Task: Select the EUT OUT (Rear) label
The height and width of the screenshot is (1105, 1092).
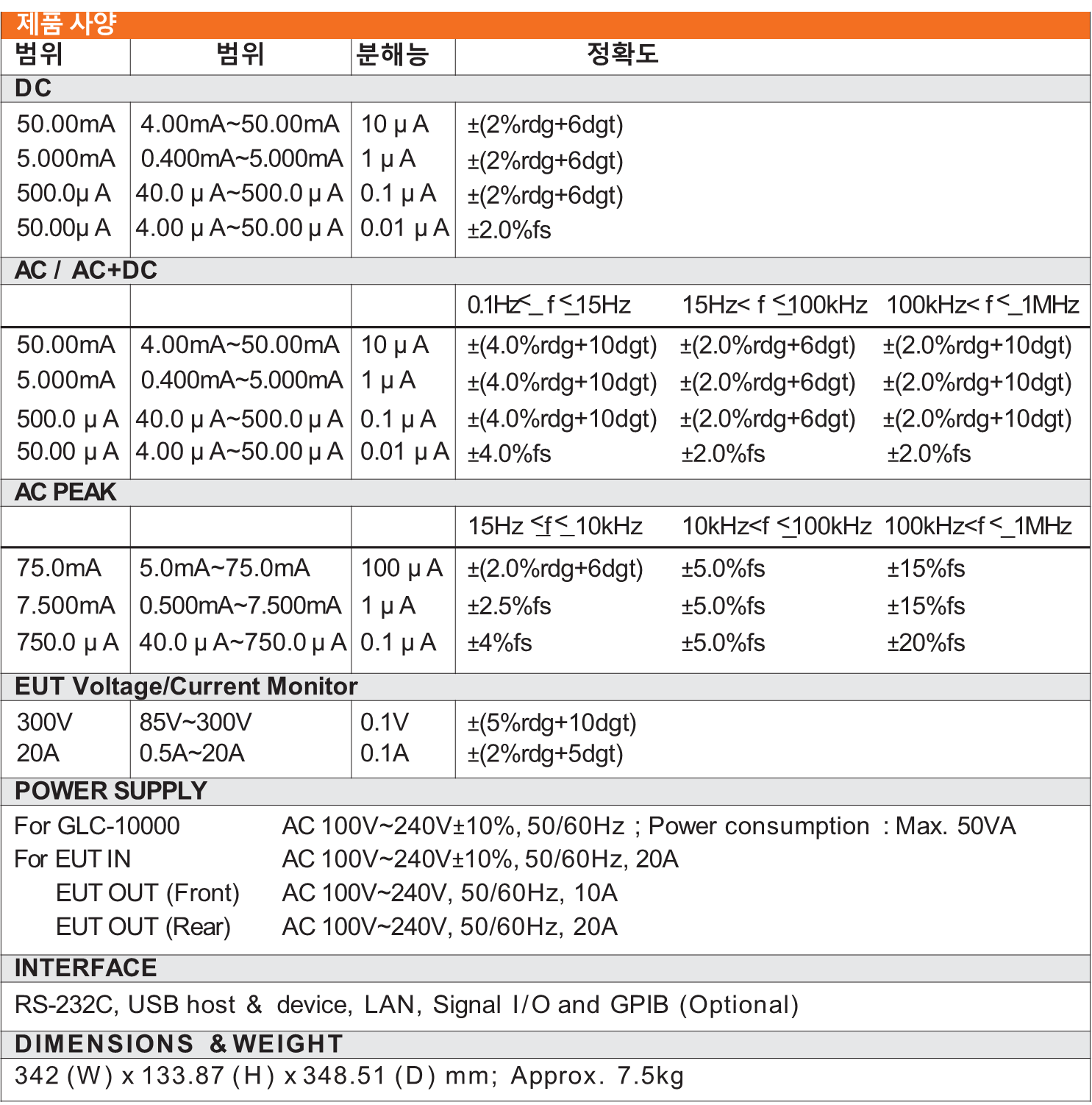Action: 143,927
